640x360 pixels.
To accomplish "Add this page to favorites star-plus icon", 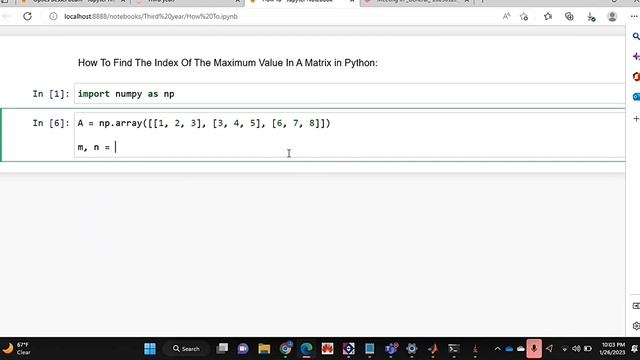I will (x=524, y=16).
